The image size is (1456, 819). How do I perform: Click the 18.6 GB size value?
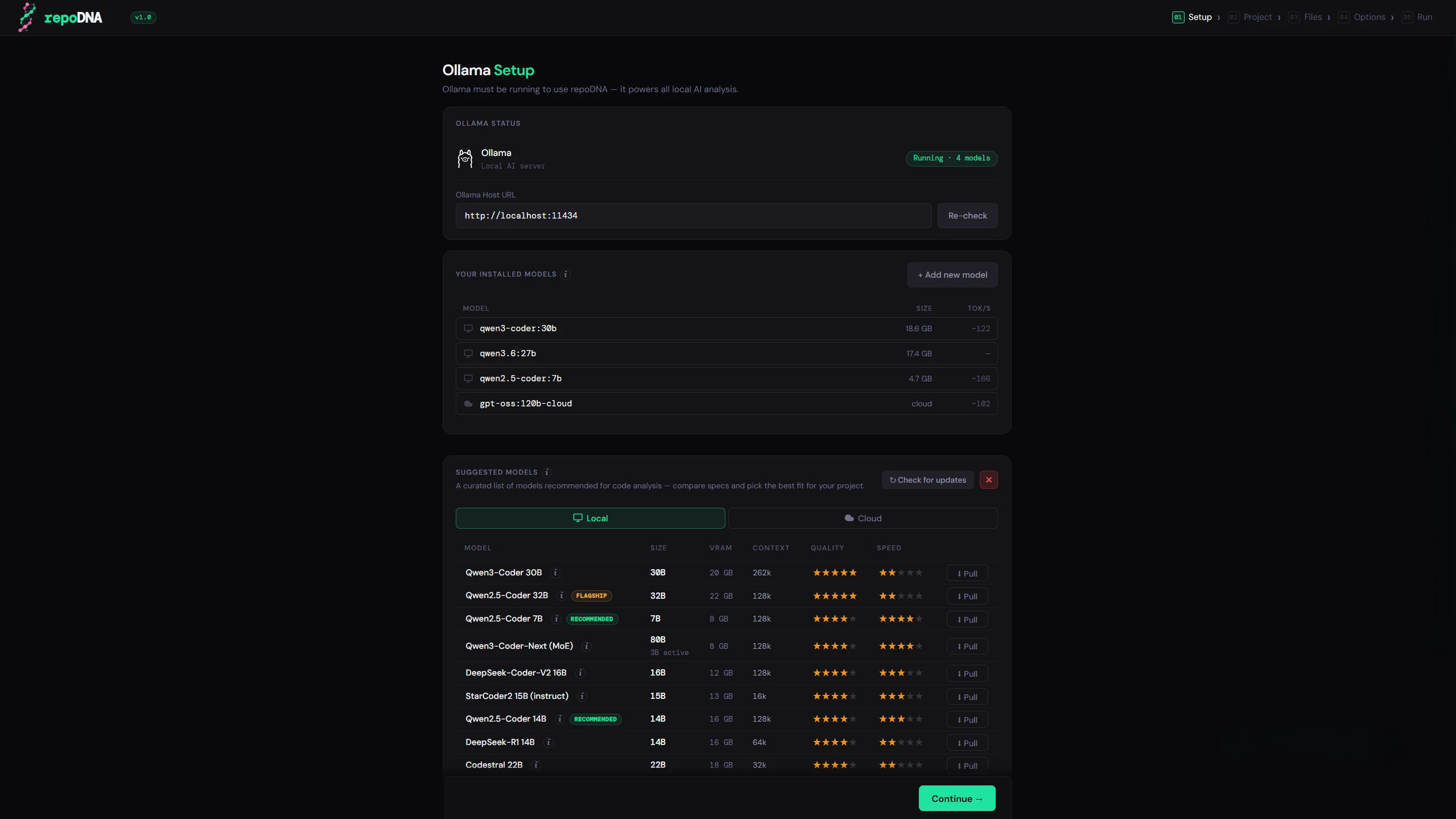(x=918, y=328)
